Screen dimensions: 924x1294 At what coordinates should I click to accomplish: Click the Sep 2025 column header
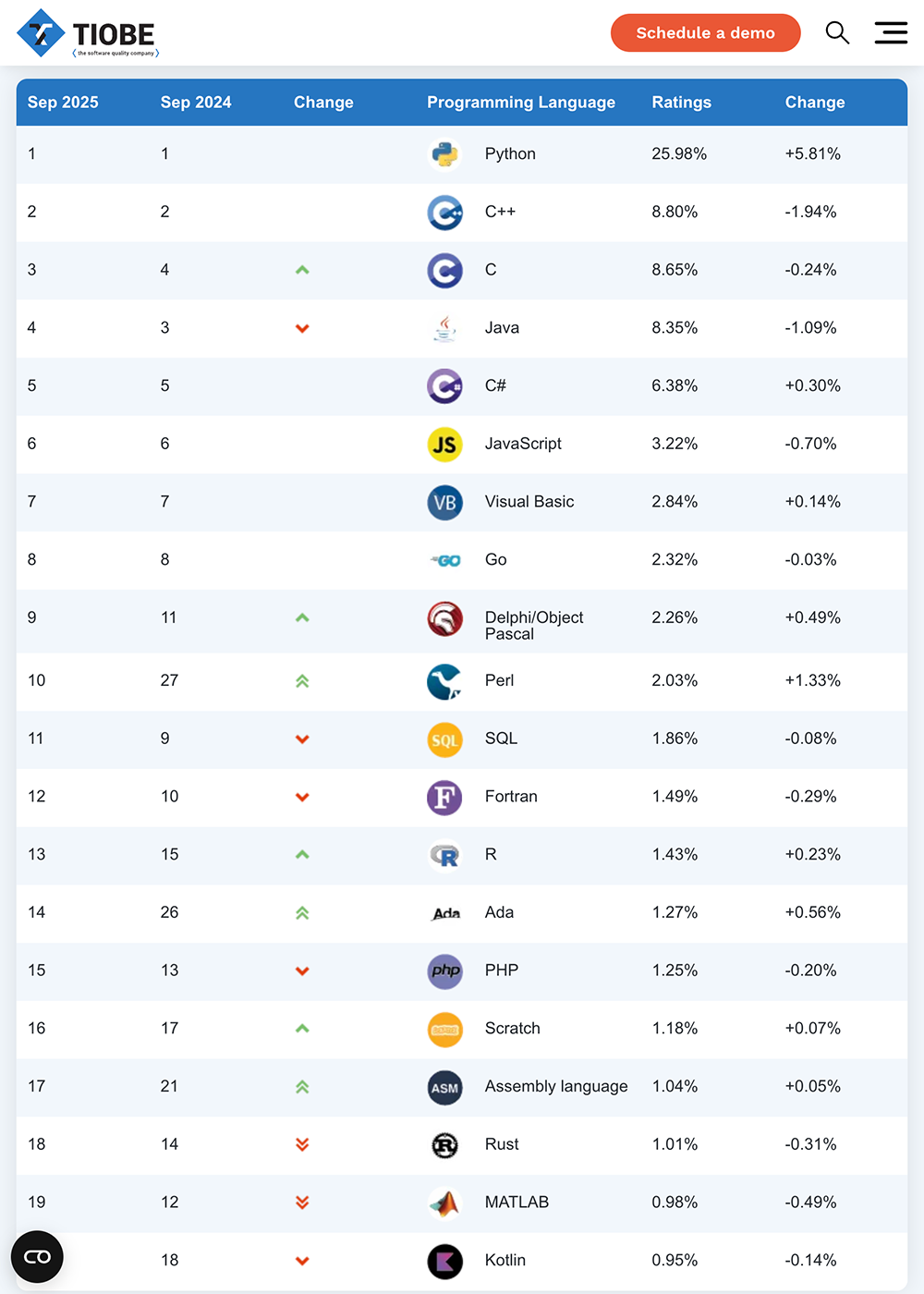pos(63,103)
